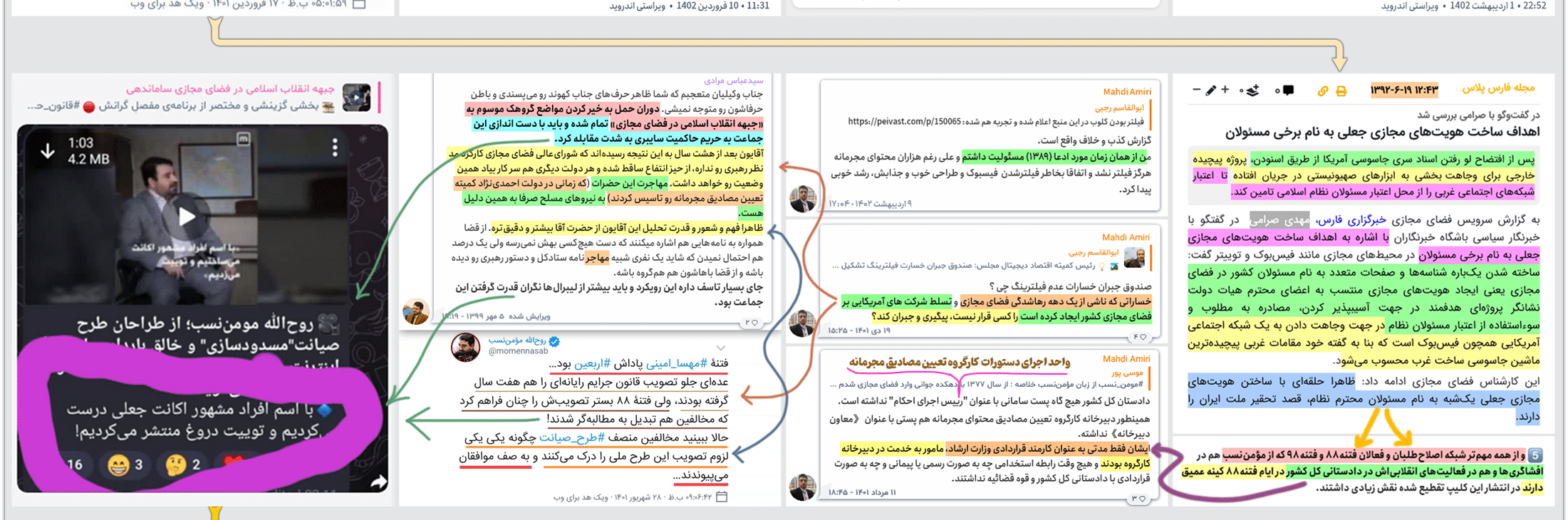Screen dimensions: 1568x520
Task: Click the verified badge next to روح‌الله مؤمن‌نسب
Action: tap(554, 340)
